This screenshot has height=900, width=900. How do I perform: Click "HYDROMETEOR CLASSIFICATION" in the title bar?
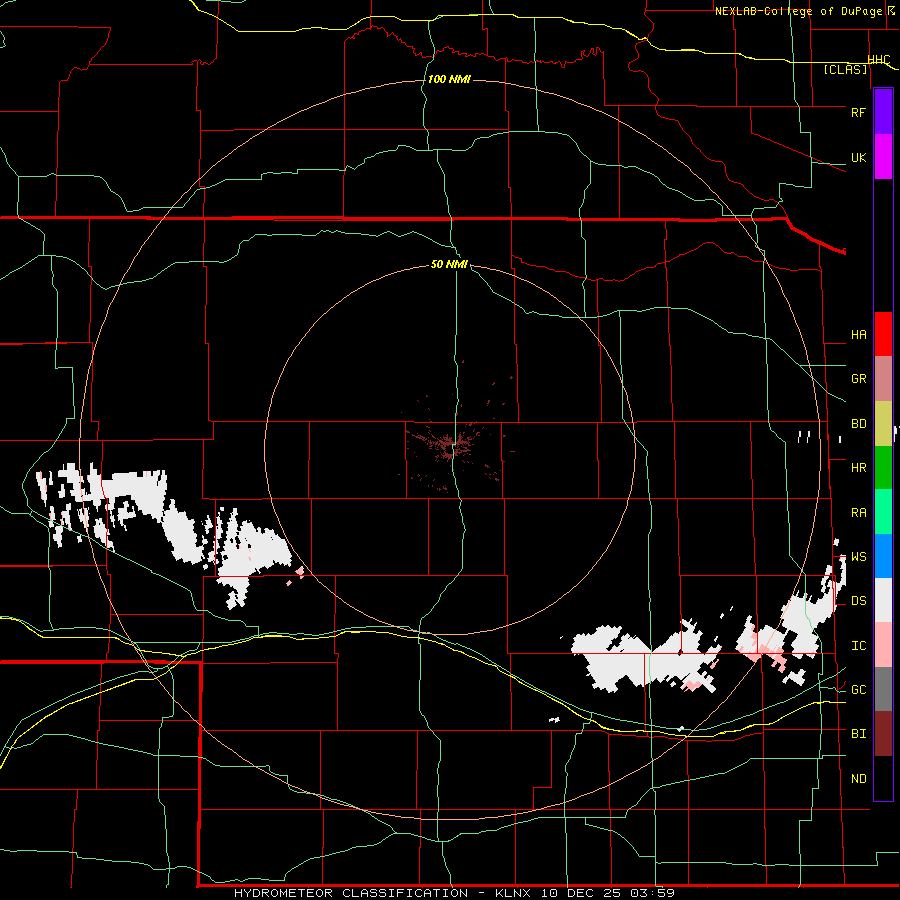click(351, 893)
